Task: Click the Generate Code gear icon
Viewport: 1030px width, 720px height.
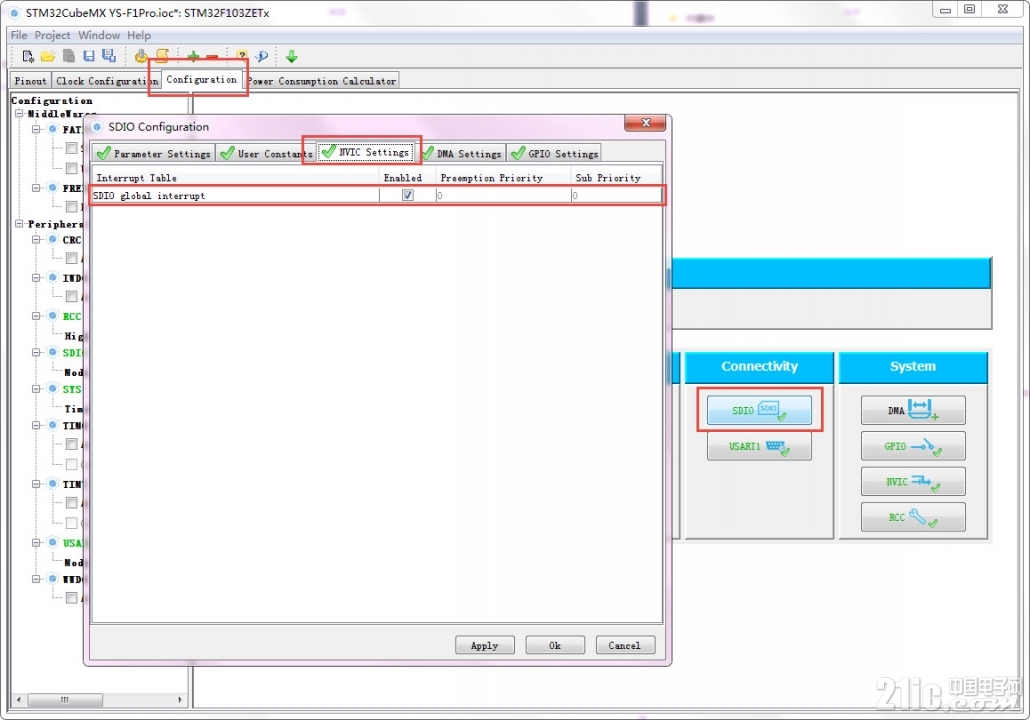Action: 141,56
